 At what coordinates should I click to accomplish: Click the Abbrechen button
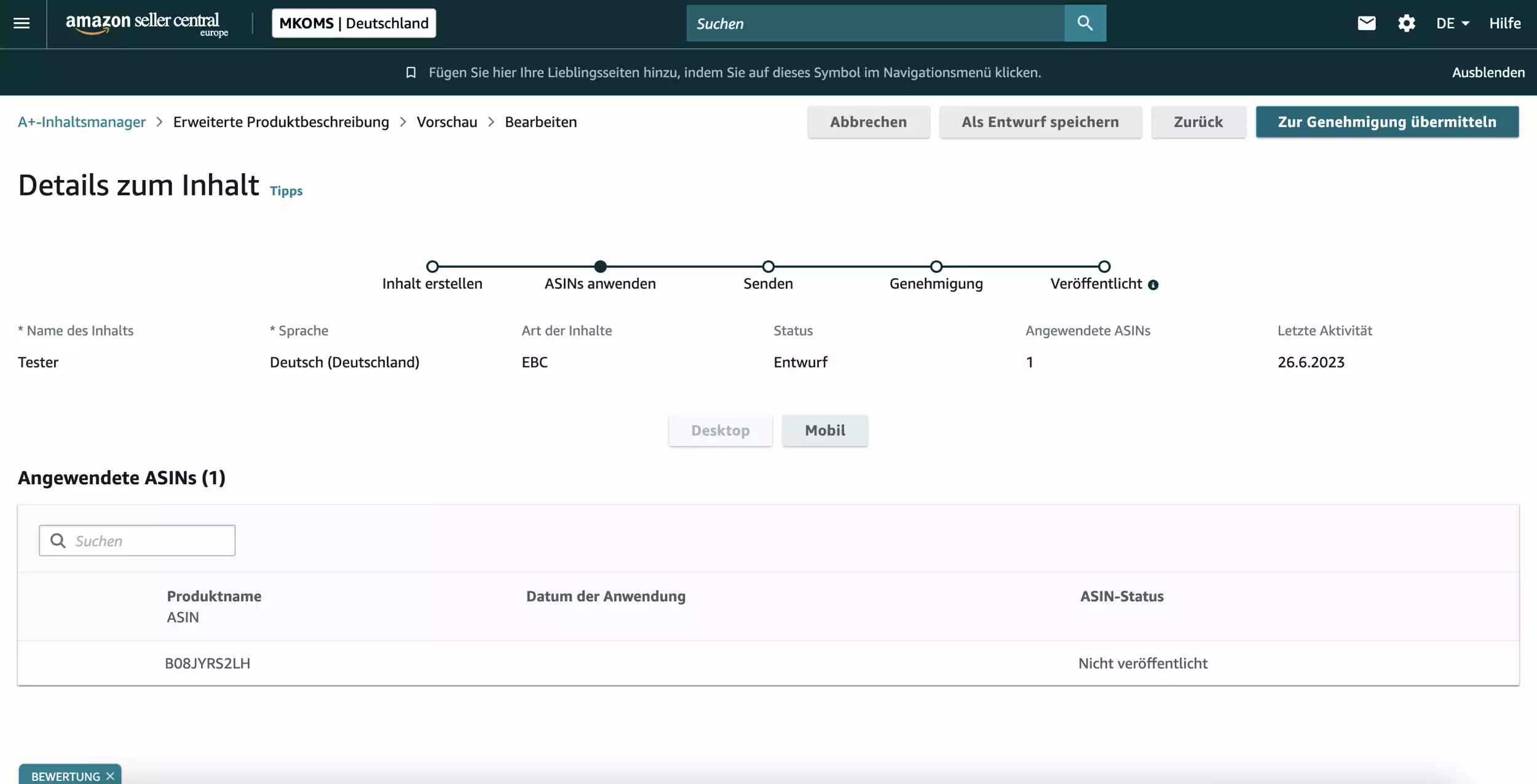pyautogui.click(x=868, y=122)
